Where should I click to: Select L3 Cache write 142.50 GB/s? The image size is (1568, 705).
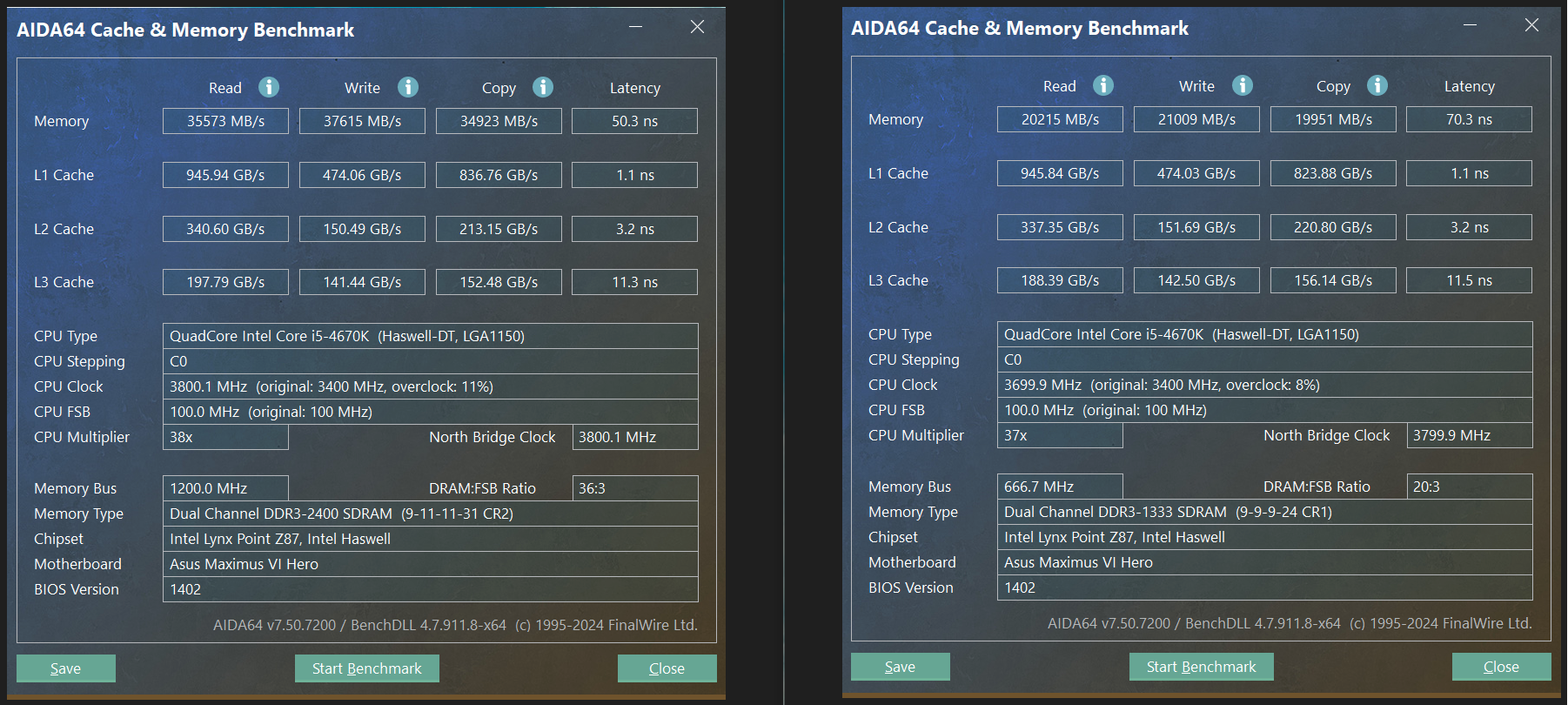[1196, 280]
